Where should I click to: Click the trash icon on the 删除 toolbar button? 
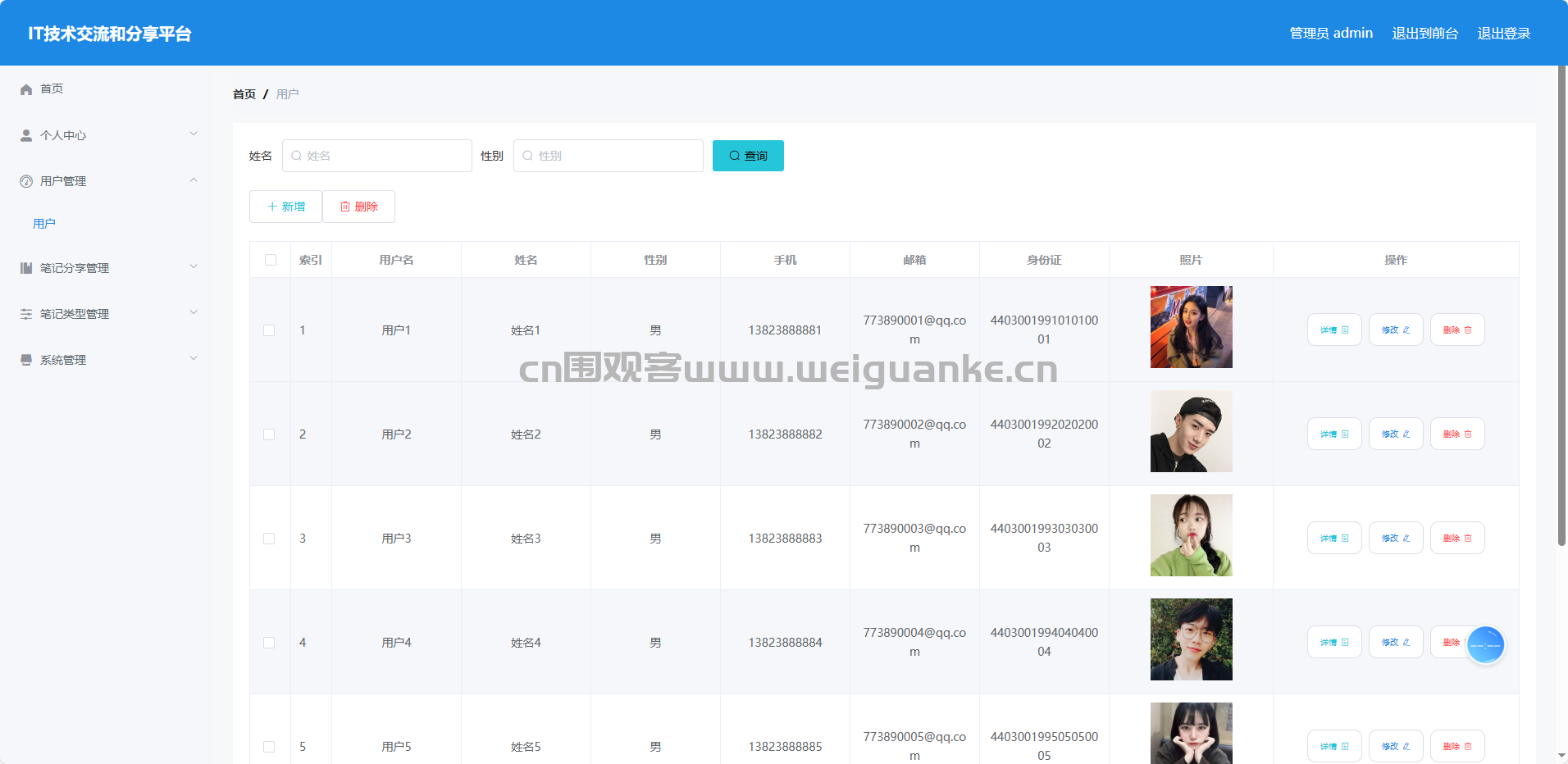(345, 207)
